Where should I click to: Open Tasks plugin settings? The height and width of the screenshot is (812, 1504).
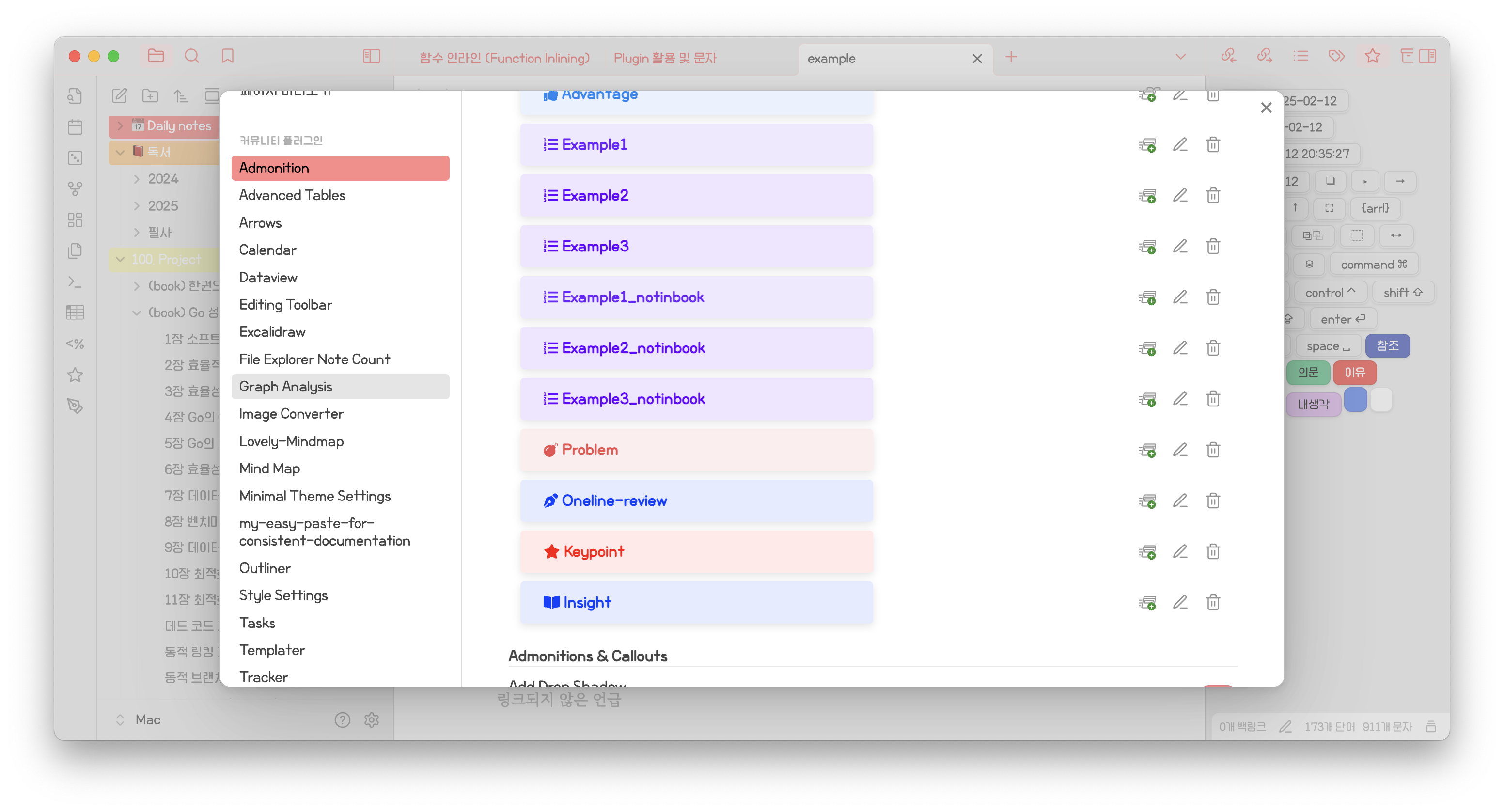[340, 623]
